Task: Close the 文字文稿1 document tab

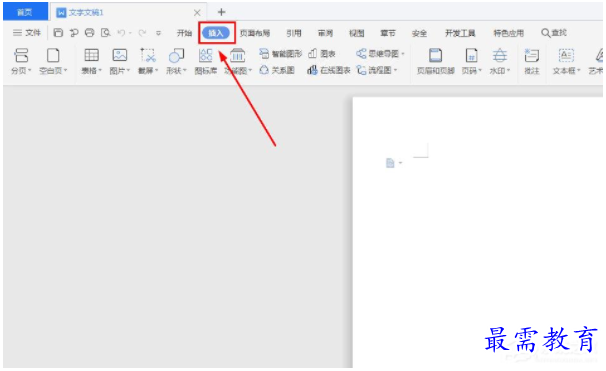Action: coord(197,13)
